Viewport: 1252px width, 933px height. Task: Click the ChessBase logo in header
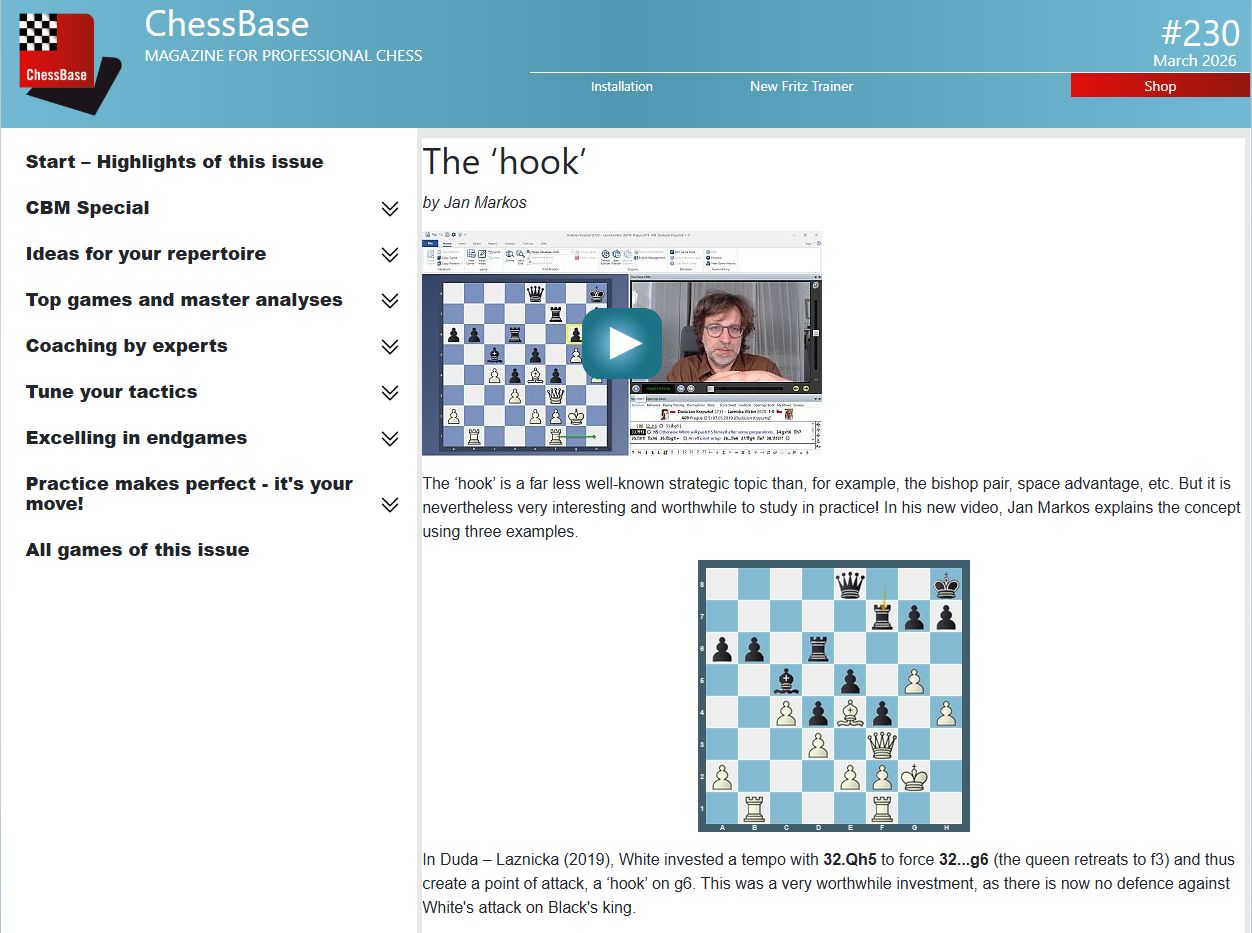click(x=66, y=62)
